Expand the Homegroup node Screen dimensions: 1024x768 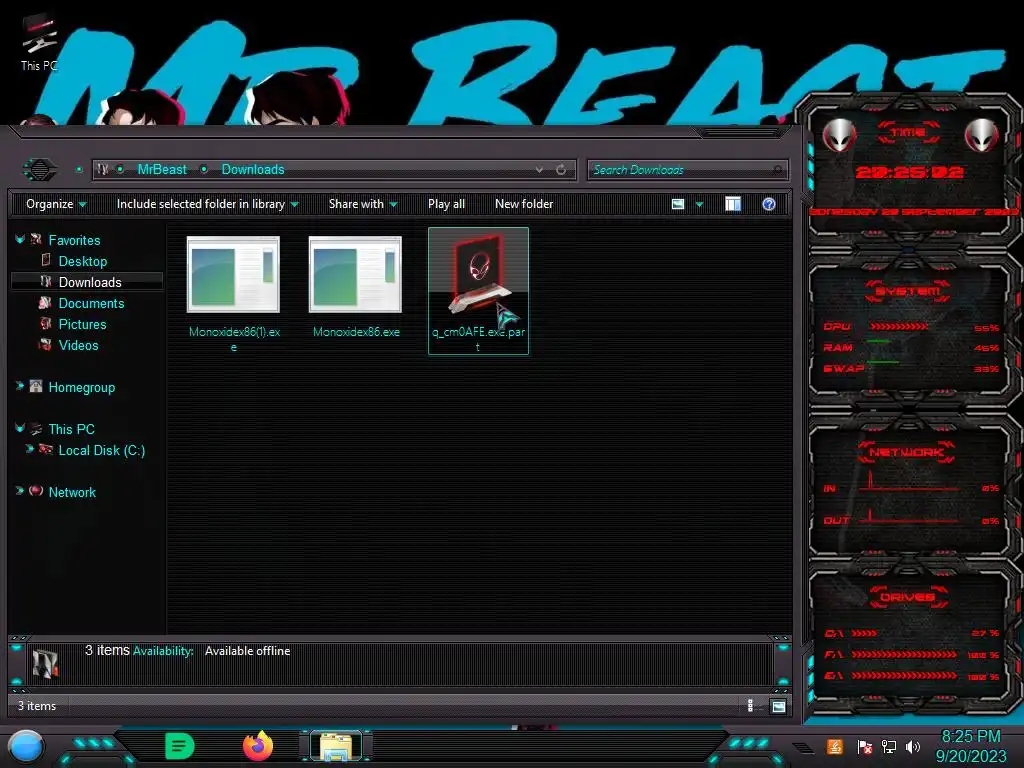(x=20, y=386)
